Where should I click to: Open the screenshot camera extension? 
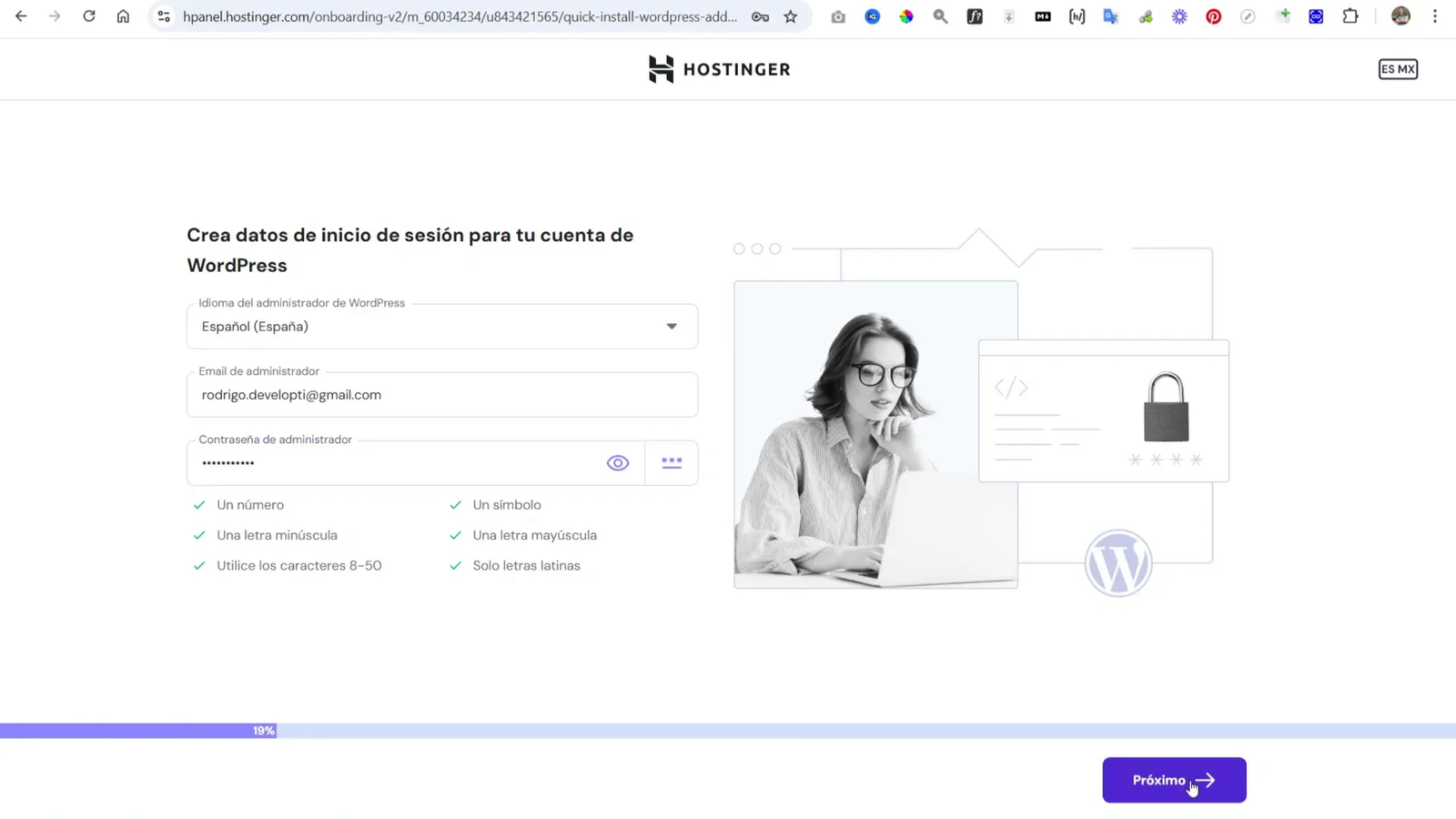point(838,16)
